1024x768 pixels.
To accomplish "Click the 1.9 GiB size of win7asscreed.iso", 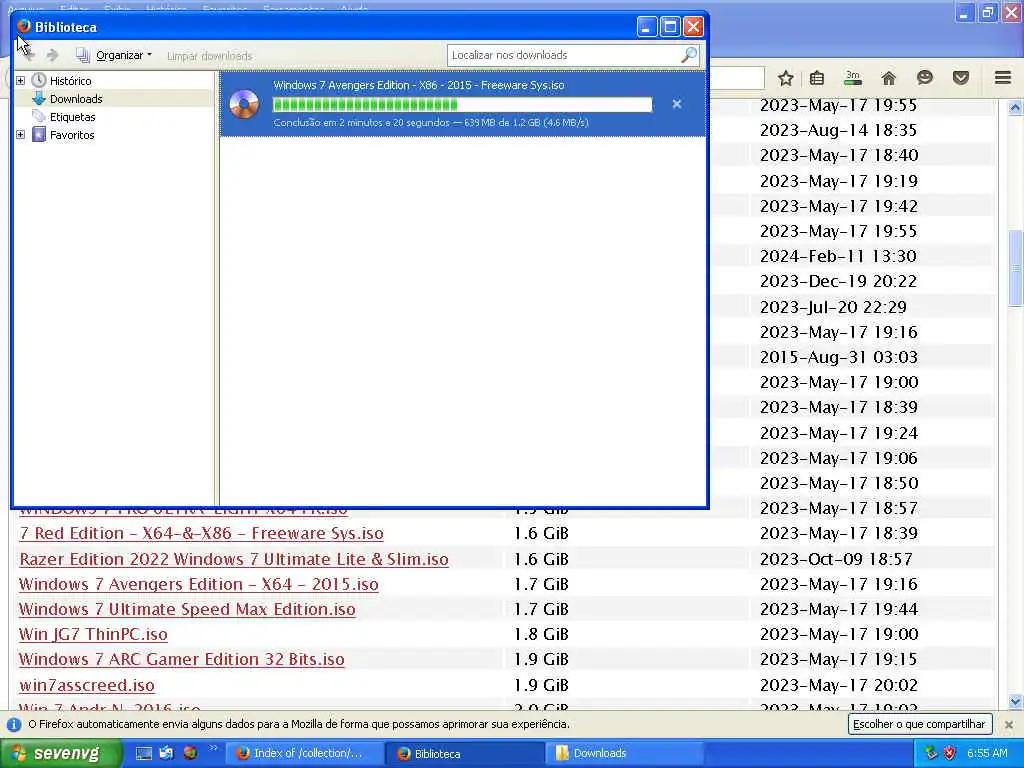I will tap(541, 686).
